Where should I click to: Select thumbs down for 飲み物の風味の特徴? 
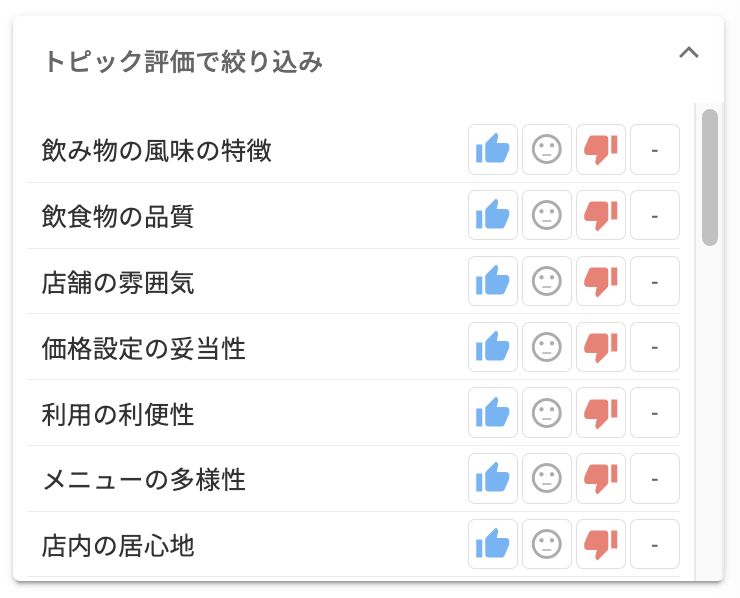pyautogui.click(x=601, y=150)
